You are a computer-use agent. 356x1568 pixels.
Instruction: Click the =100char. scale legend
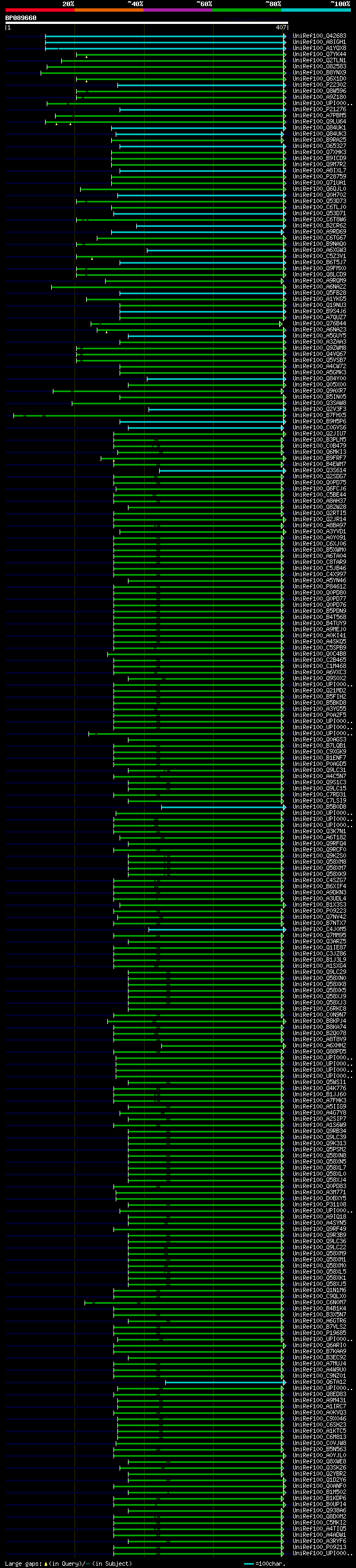(265, 1563)
